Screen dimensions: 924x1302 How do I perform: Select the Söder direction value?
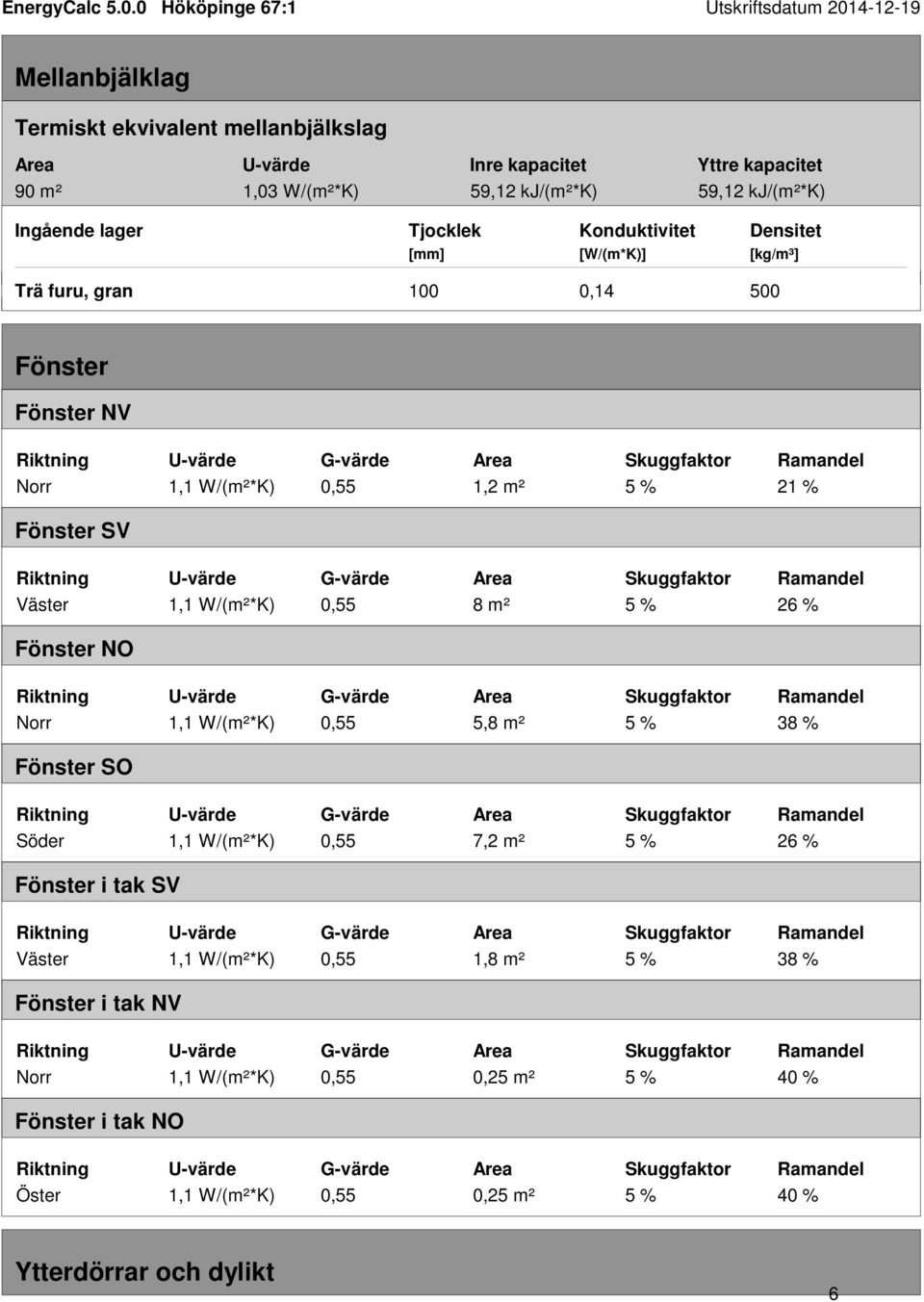[40, 841]
